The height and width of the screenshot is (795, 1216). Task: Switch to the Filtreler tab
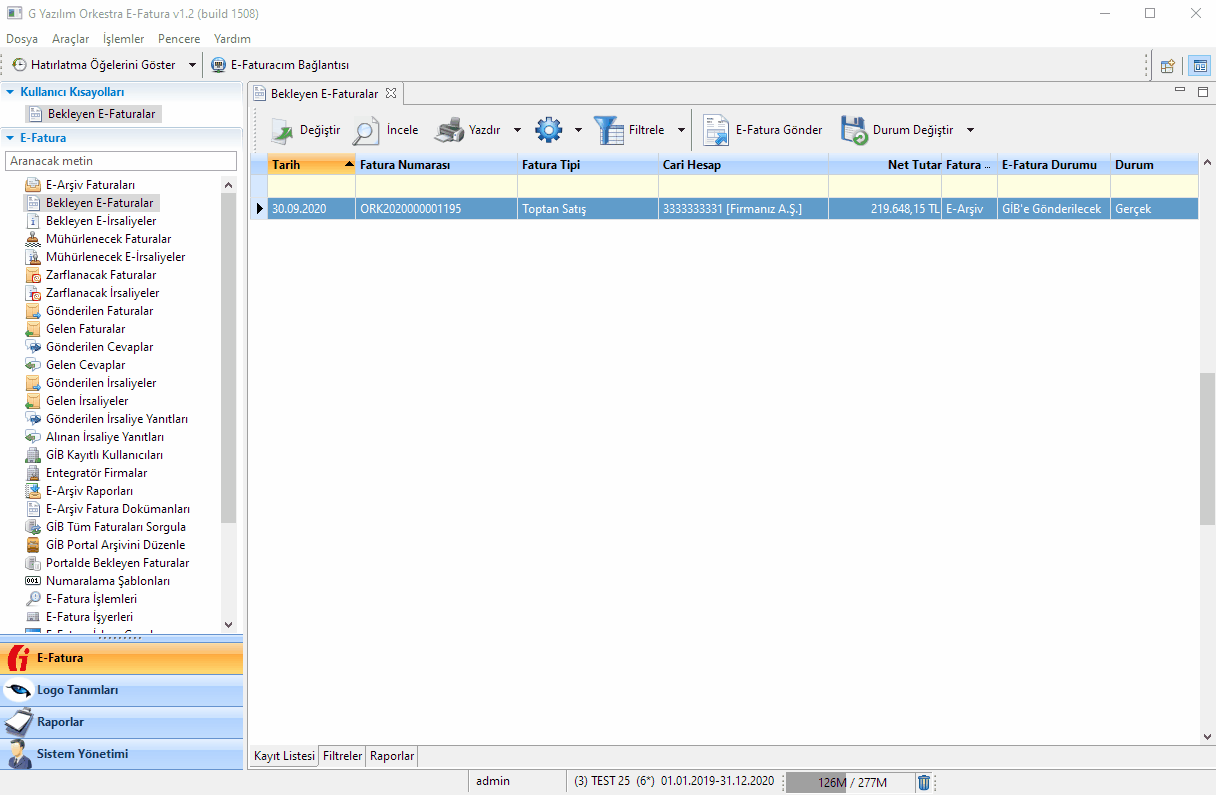(343, 756)
